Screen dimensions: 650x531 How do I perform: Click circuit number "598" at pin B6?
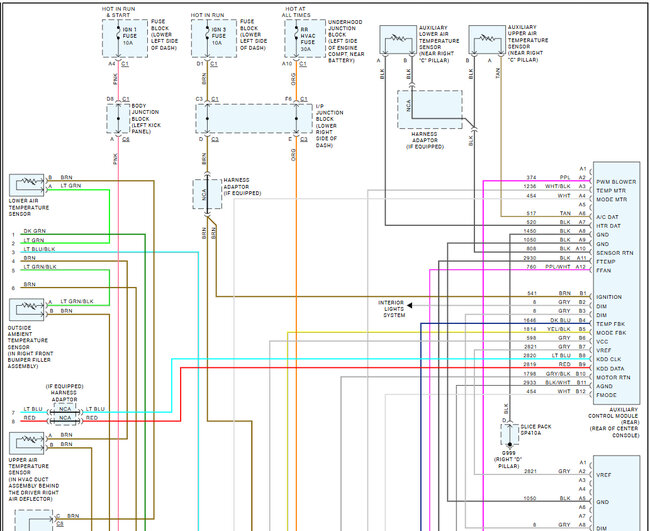pos(531,338)
